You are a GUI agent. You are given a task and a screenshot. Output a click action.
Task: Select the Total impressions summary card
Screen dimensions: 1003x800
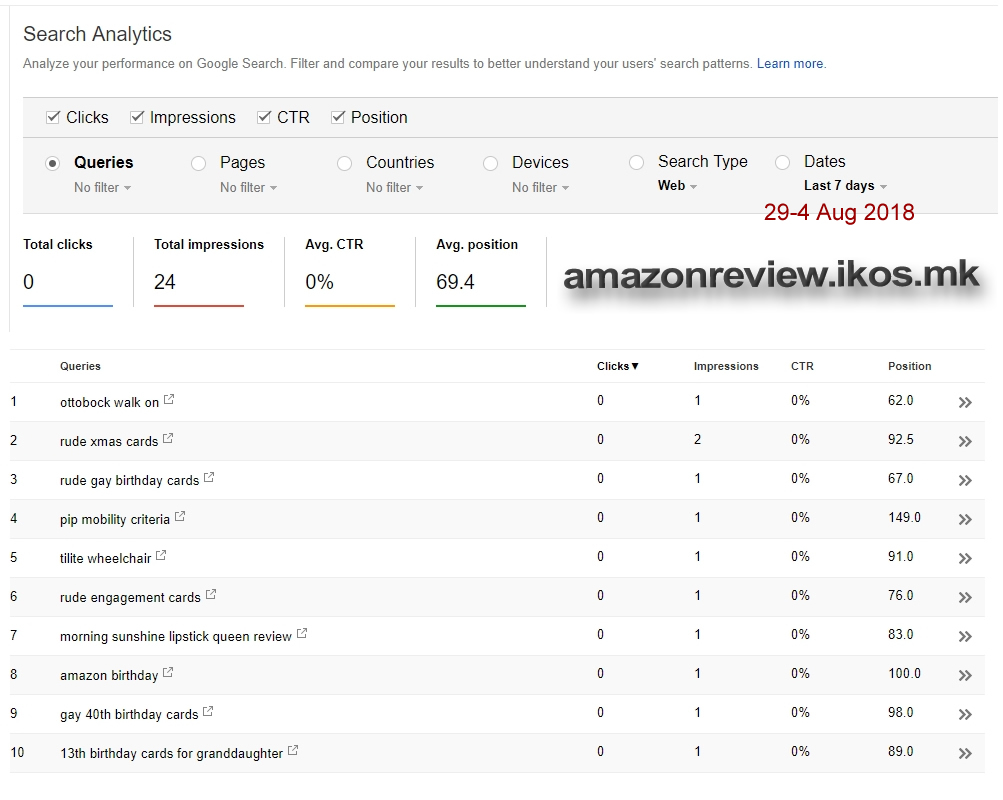click(209, 270)
